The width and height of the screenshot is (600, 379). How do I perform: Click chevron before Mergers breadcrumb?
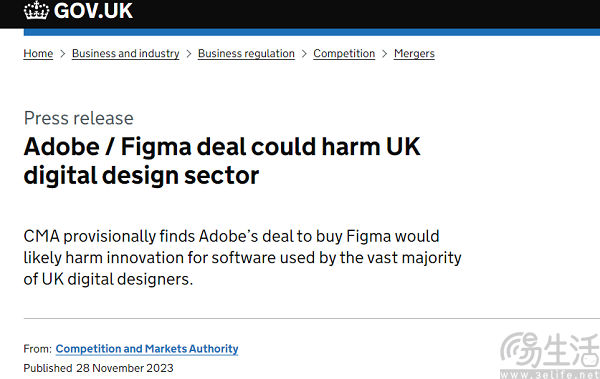[385, 54]
